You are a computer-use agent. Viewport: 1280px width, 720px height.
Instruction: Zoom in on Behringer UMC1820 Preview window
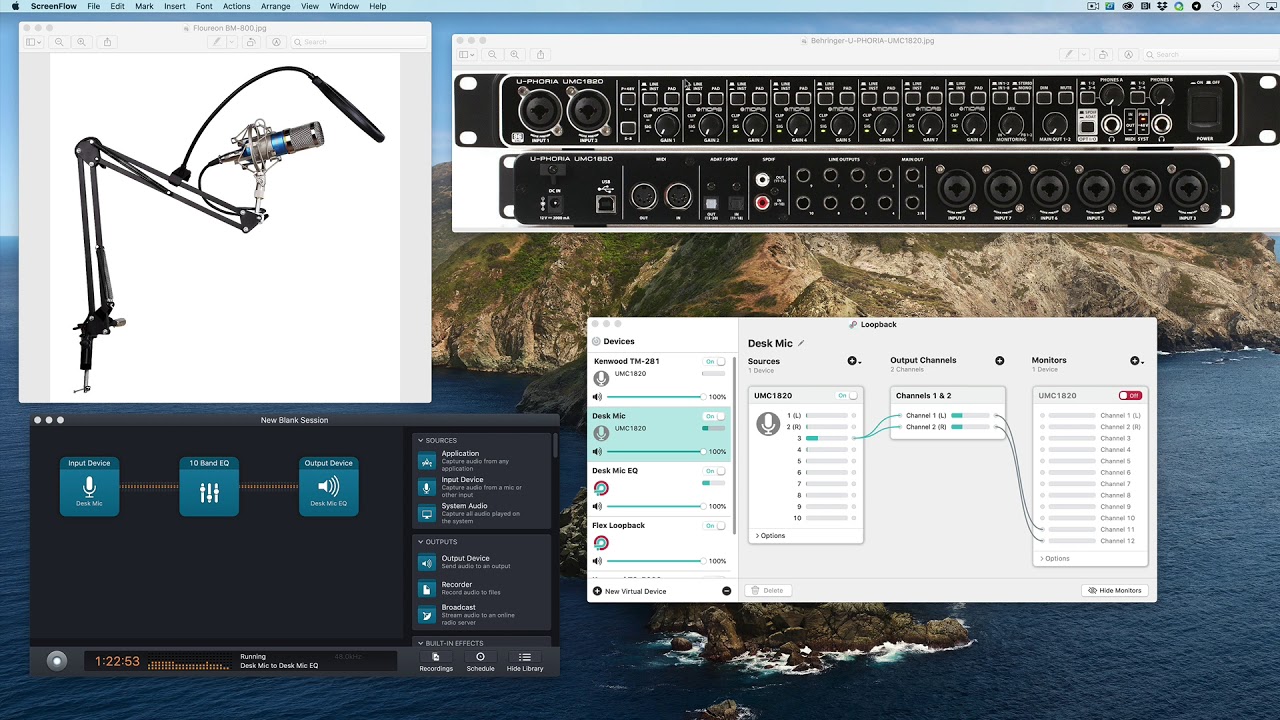pos(515,54)
